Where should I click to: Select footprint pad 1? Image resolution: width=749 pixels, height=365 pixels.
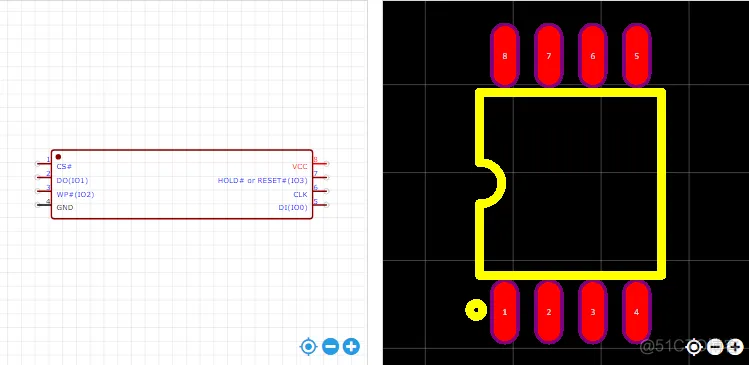coord(505,312)
